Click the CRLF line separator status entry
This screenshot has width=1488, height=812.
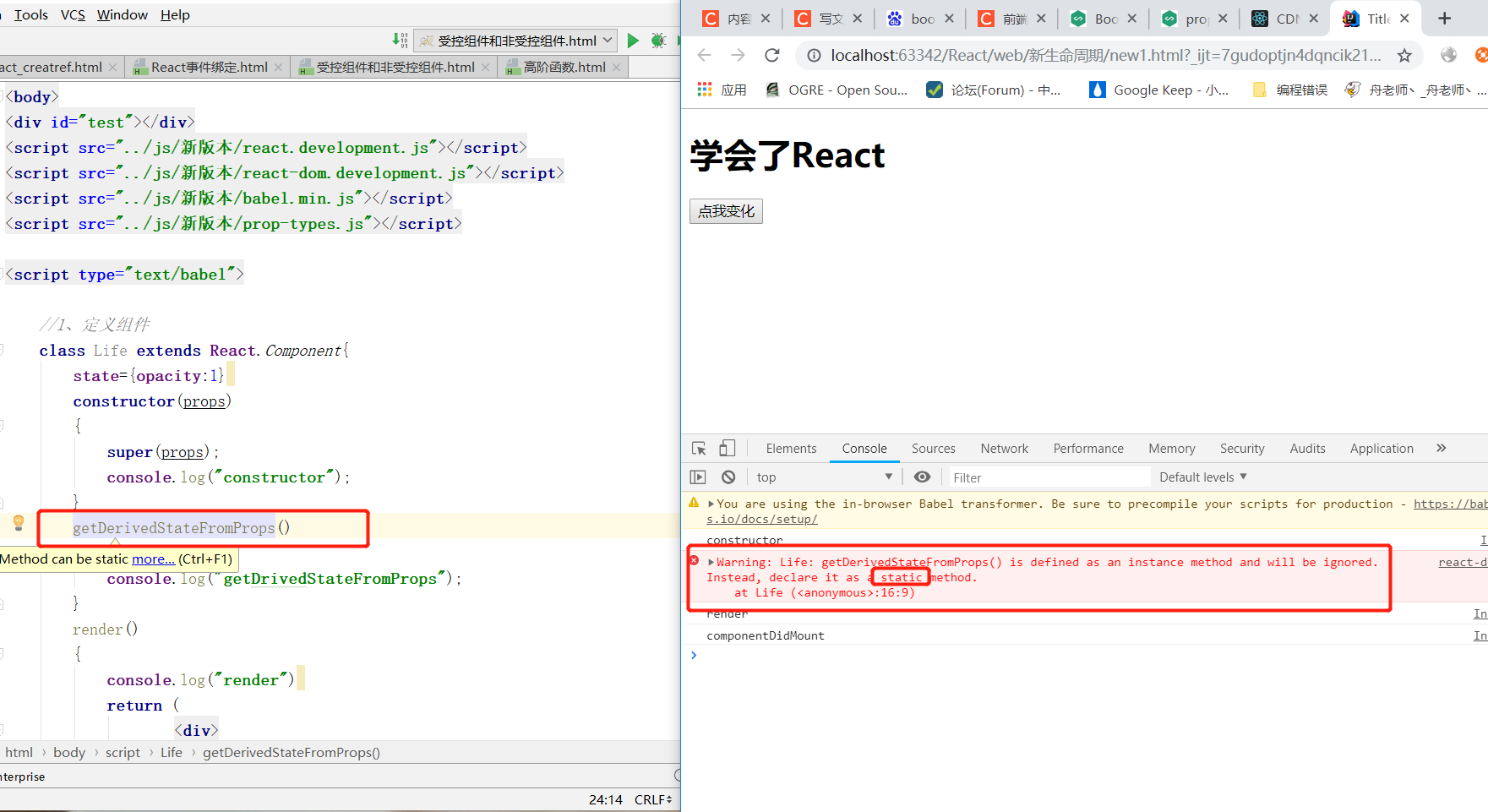(x=653, y=799)
